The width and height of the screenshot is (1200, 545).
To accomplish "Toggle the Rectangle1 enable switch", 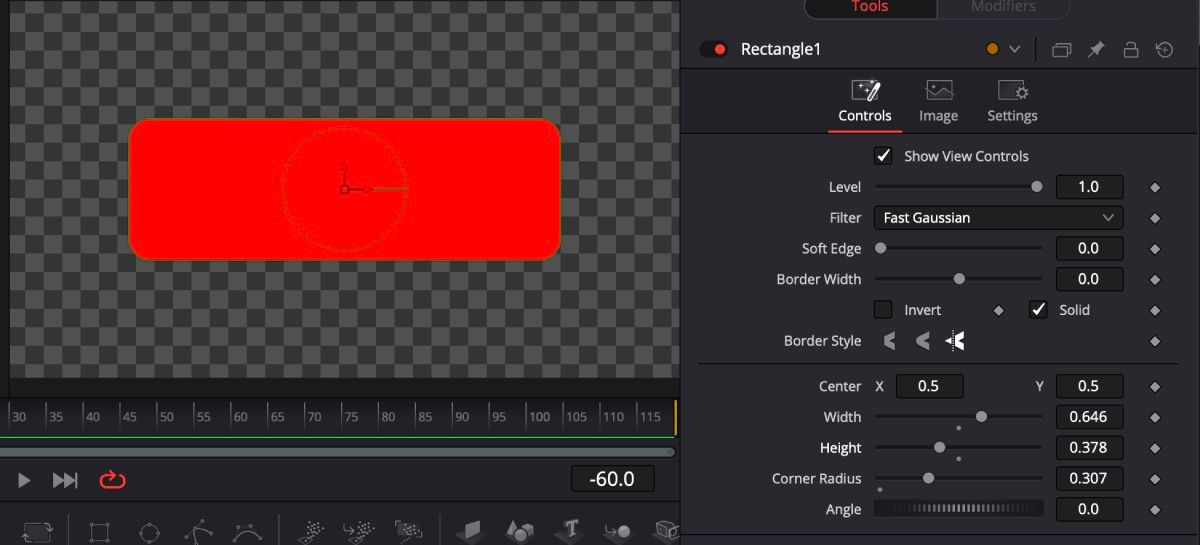I will [x=713, y=49].
